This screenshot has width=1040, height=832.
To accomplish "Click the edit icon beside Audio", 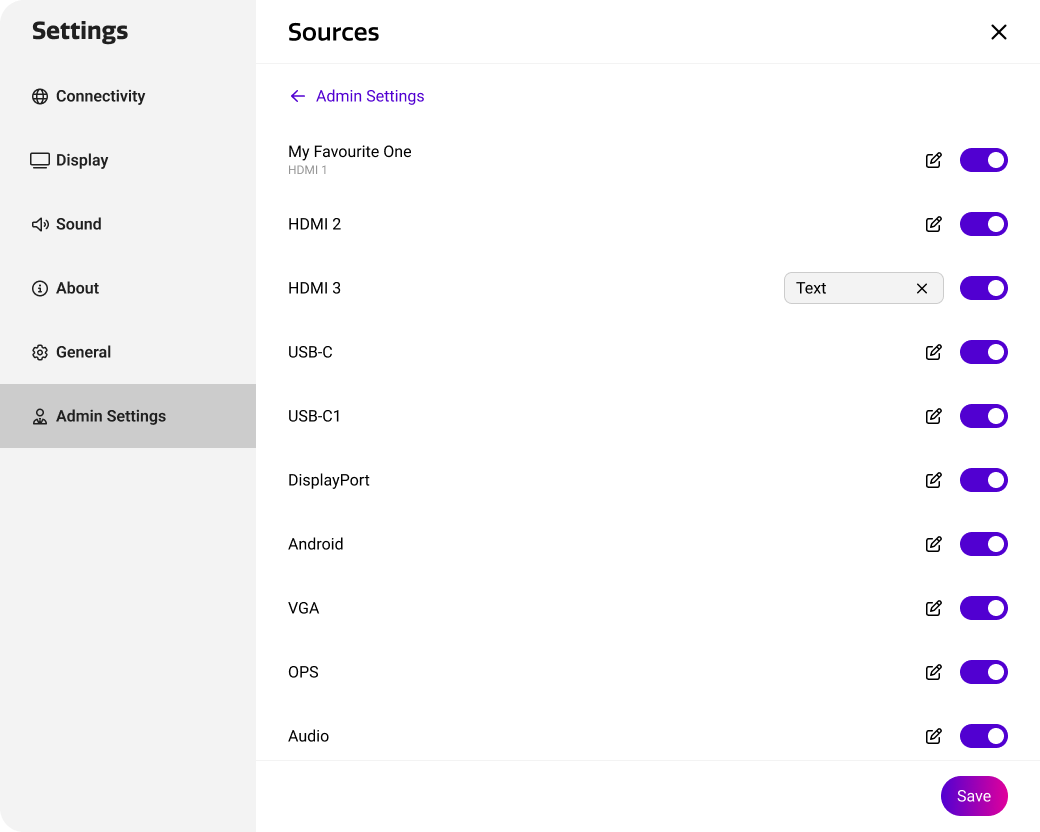I will 933,736.
